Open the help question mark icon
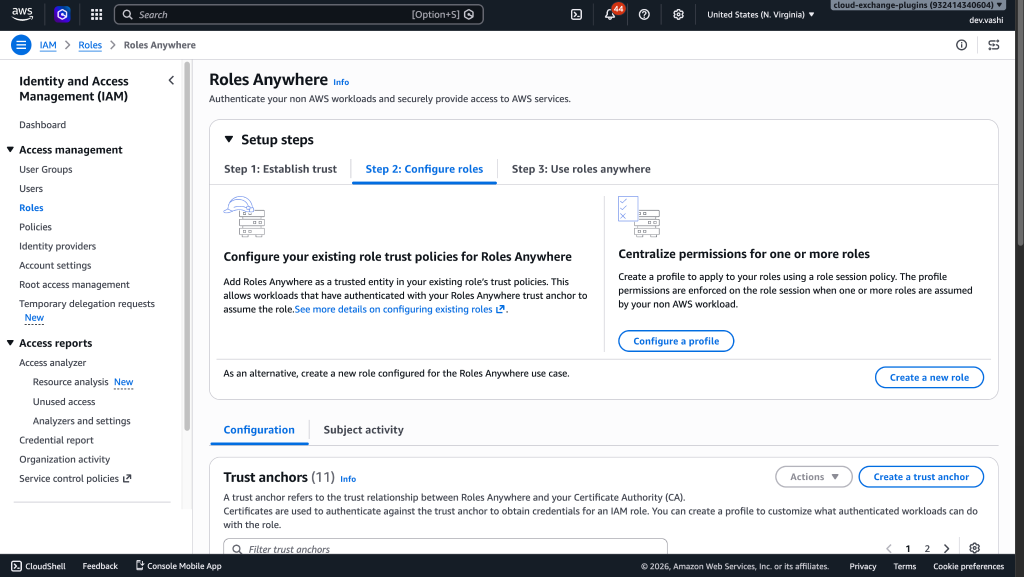The height and width of the screenshot is (577, 1024). coord(644,14)
